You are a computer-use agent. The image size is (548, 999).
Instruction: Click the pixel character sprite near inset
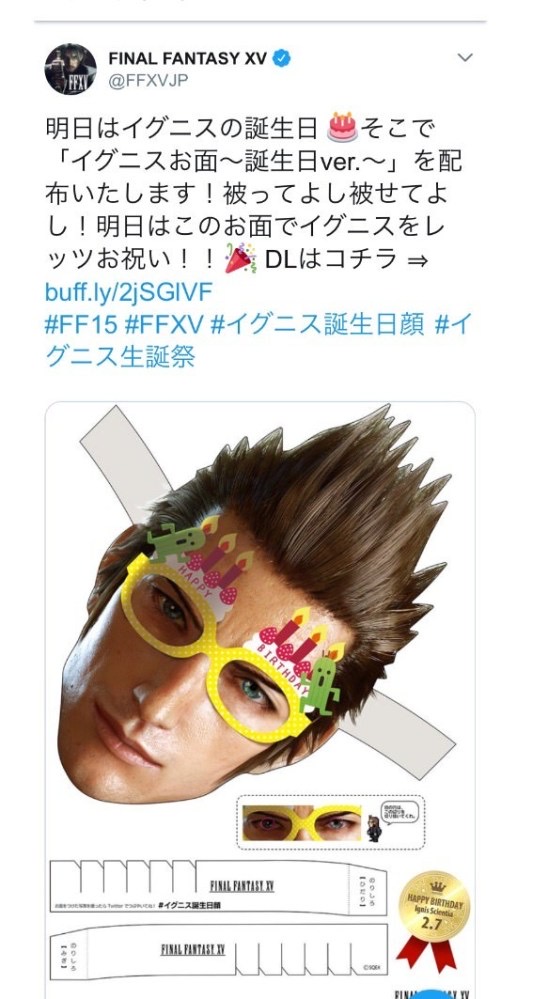pos(374,829)
